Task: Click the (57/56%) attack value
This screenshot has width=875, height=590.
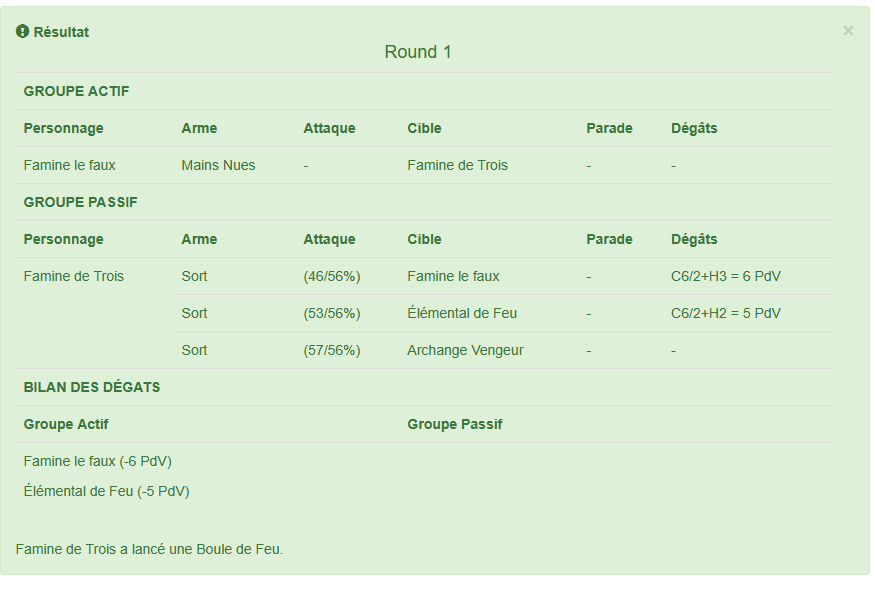Action: tap(332, 350)
